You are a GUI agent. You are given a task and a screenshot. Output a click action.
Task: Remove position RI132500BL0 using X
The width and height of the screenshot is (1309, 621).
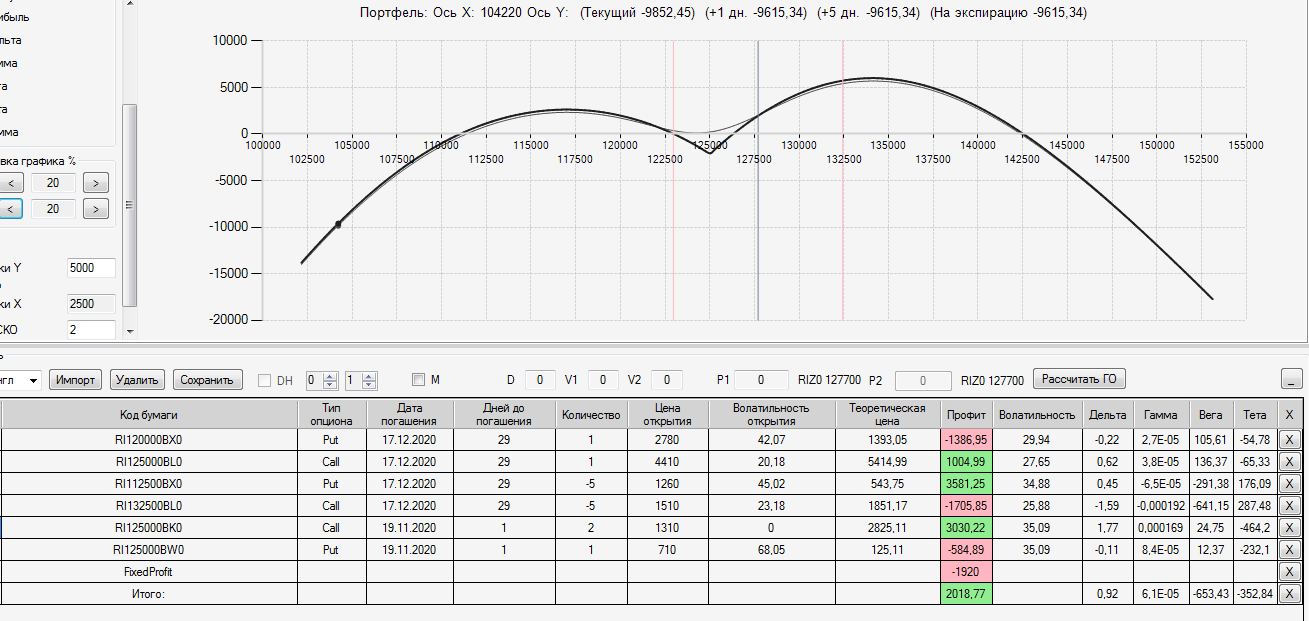pos(1289,505)
